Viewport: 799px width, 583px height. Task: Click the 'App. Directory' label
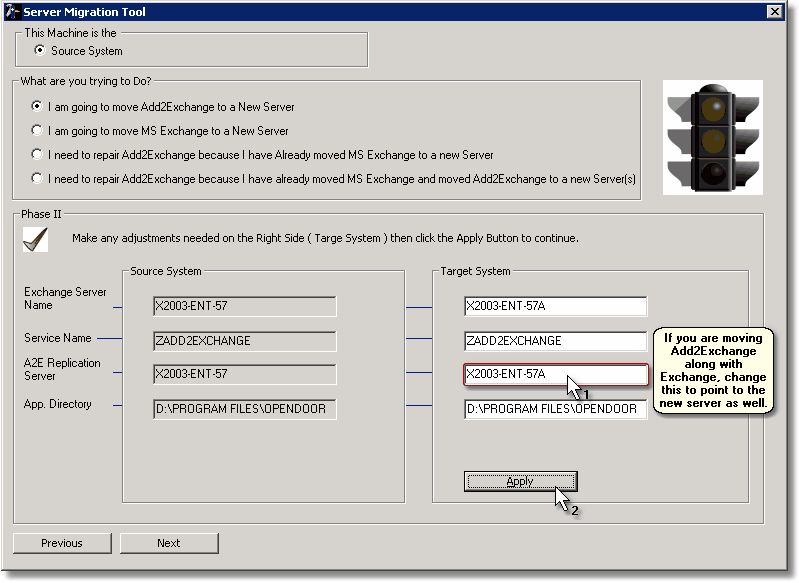(x=58, y=404)
